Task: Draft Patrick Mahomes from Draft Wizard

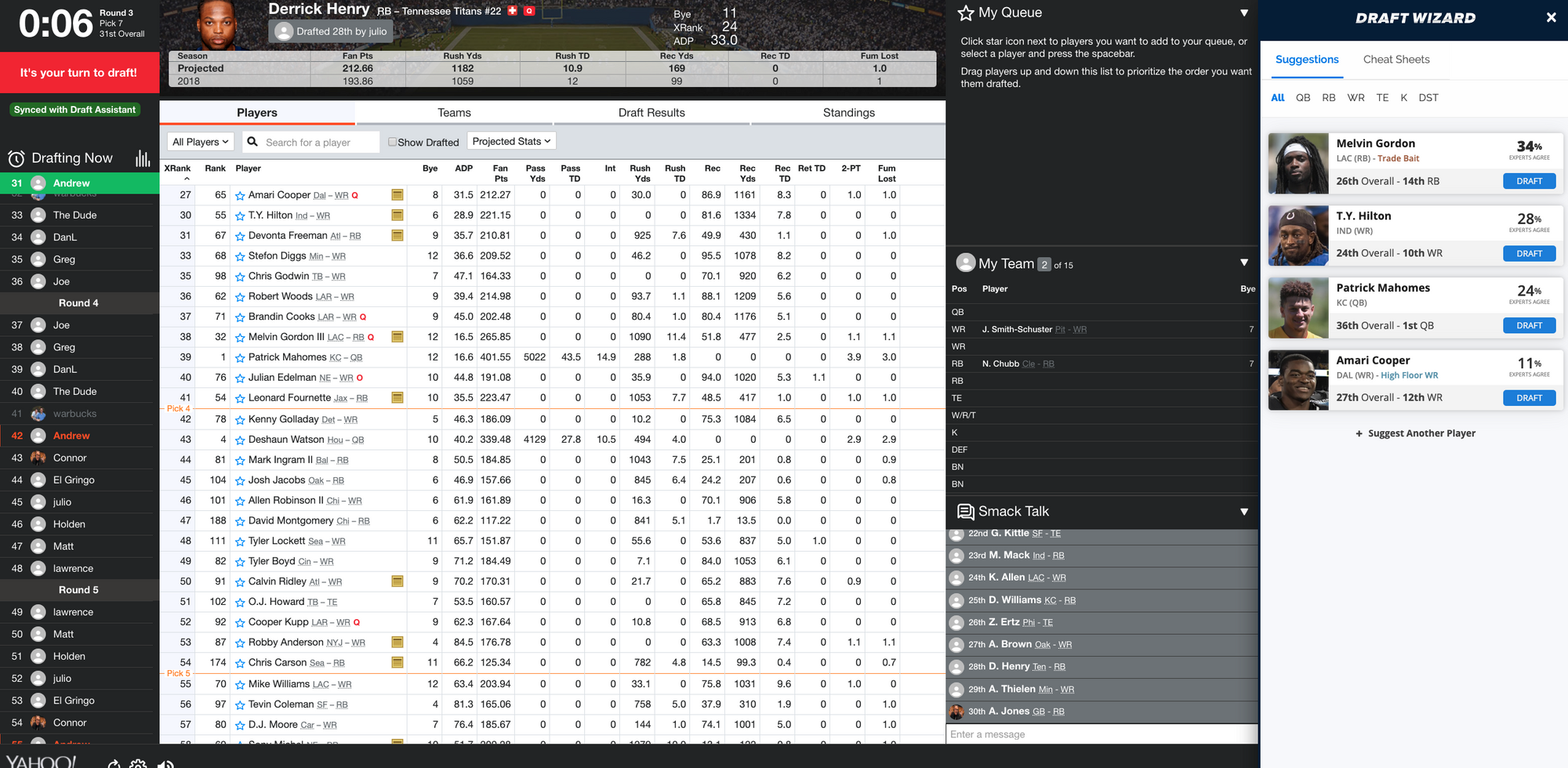Action: point(1530,326)
